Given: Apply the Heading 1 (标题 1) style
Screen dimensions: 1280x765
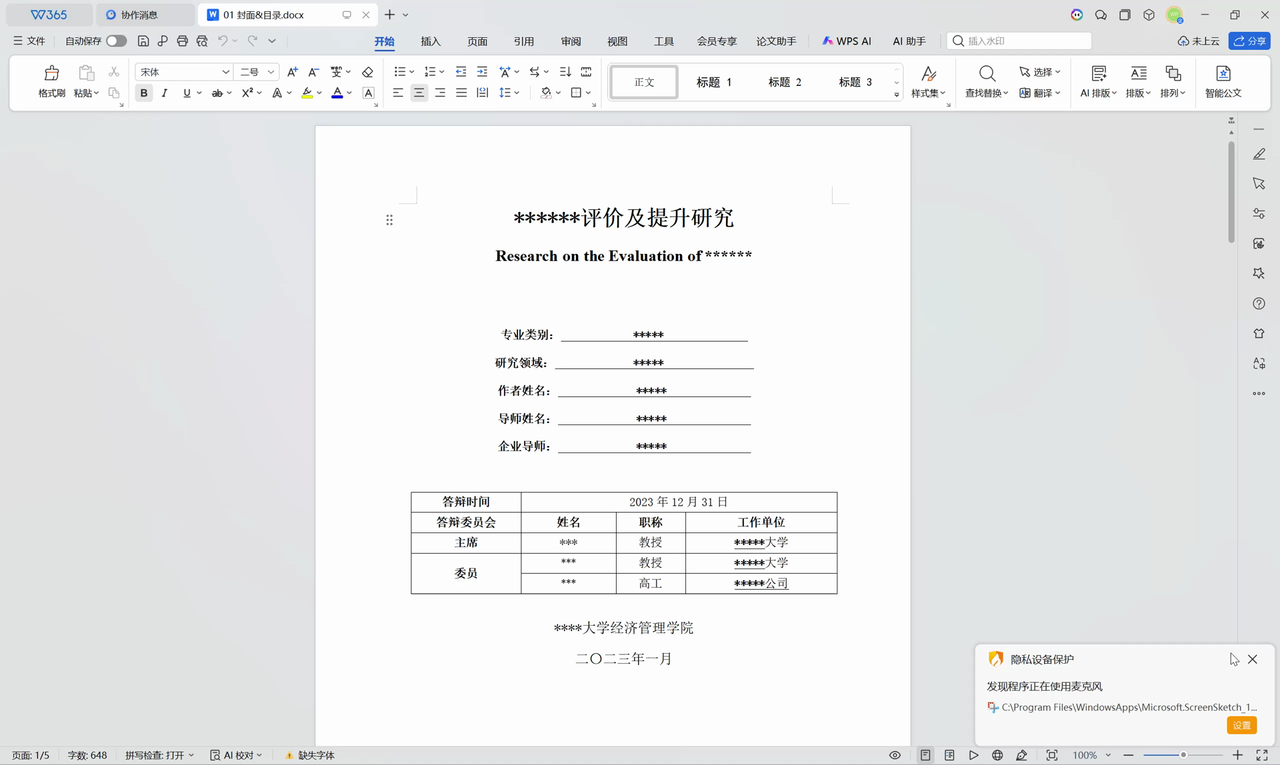Looking at the screenshot, I should pos(714,82).
